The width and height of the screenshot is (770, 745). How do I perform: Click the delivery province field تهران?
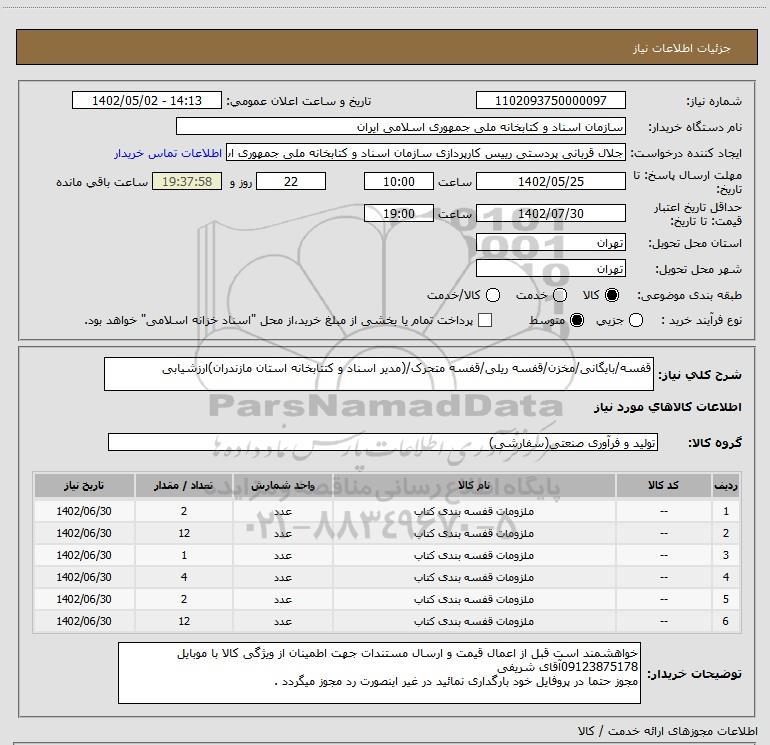click(550, 242)
